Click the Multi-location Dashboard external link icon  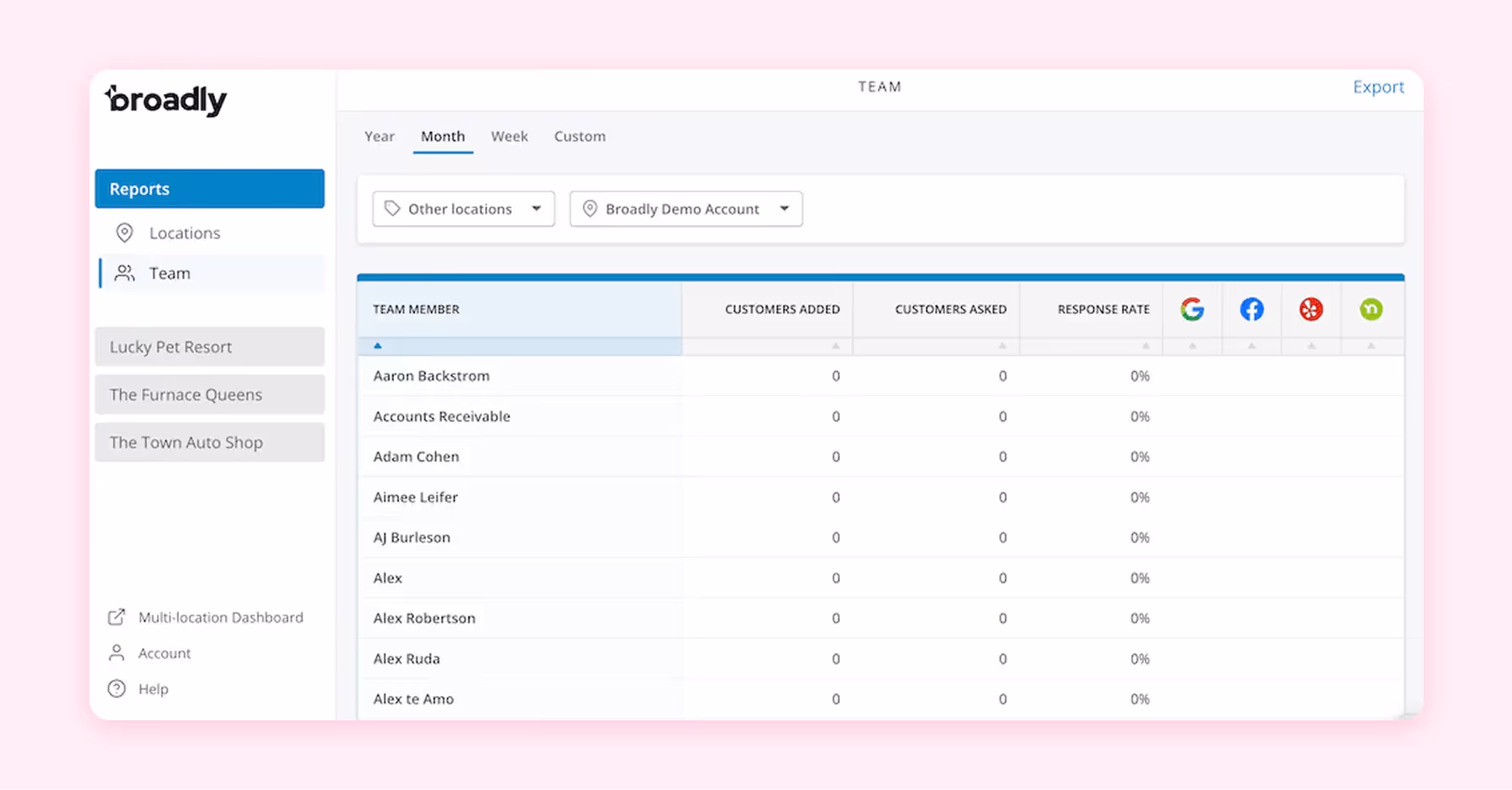tap(117, 617)
